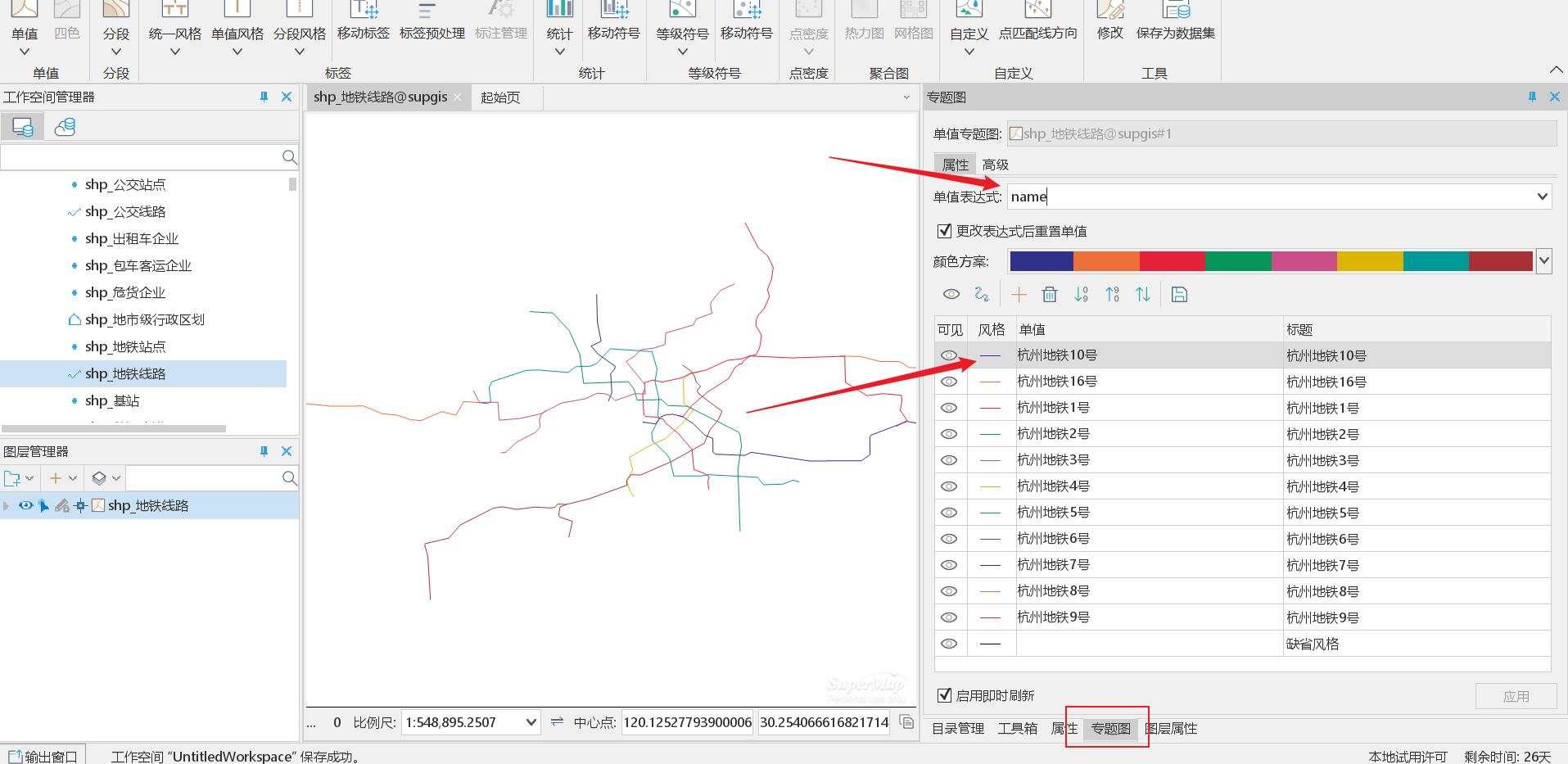The width and height of the screenshot is (1568, 764).
Task: Switch to the 高级 tab
Action: click(x=995, y=165)
